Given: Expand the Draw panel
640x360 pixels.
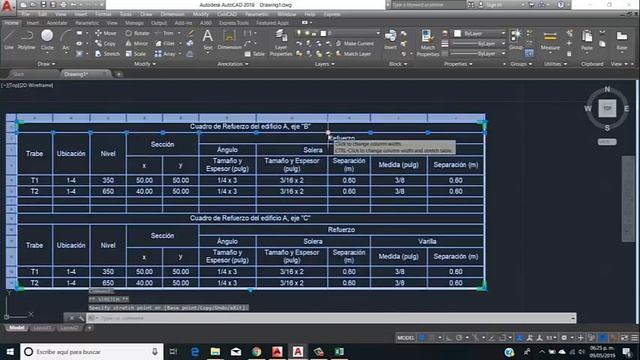Looking at the screenshot, I should (46, 64).
